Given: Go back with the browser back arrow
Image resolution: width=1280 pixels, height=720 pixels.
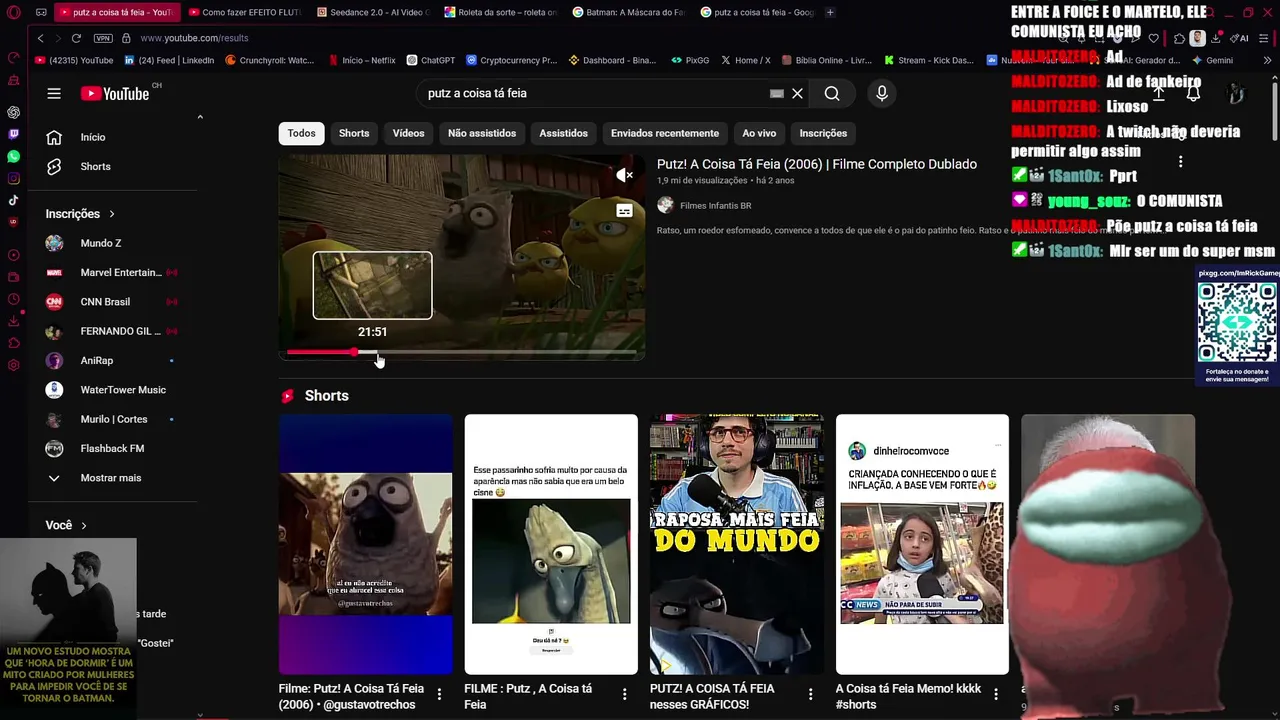Looking at the screenshot, I should (40, 38).
